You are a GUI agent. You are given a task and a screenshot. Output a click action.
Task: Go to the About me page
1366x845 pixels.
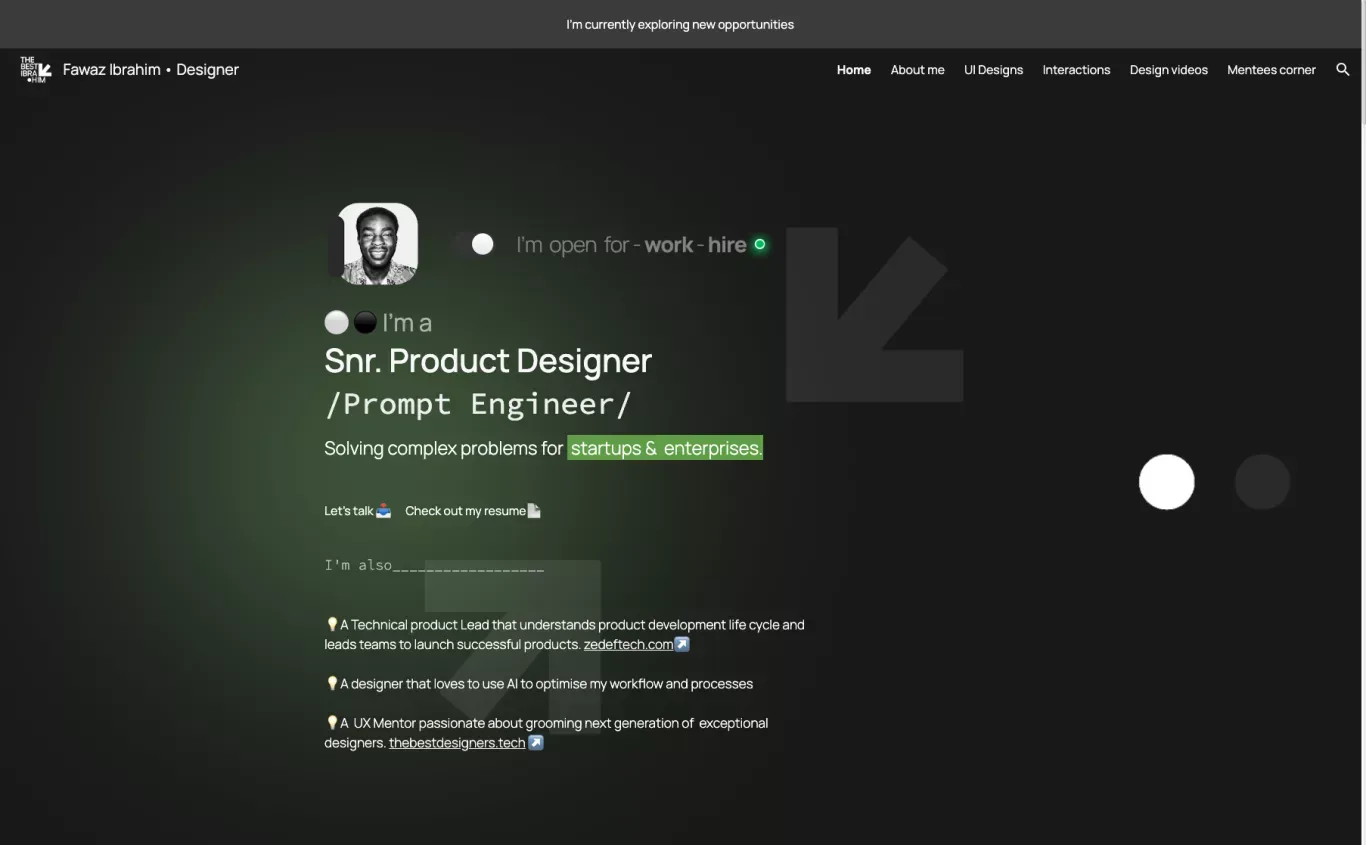[x=917, y=70]
